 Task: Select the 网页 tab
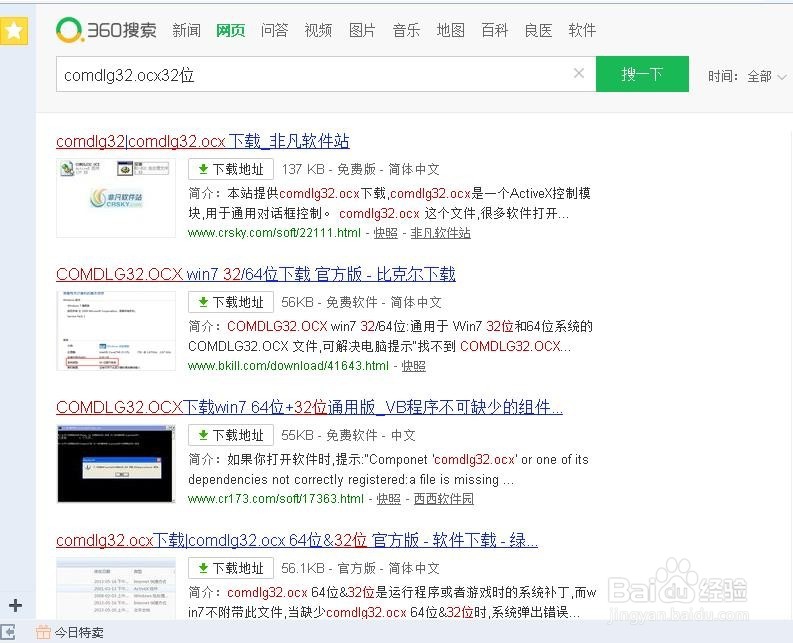[x=231, y=30]
